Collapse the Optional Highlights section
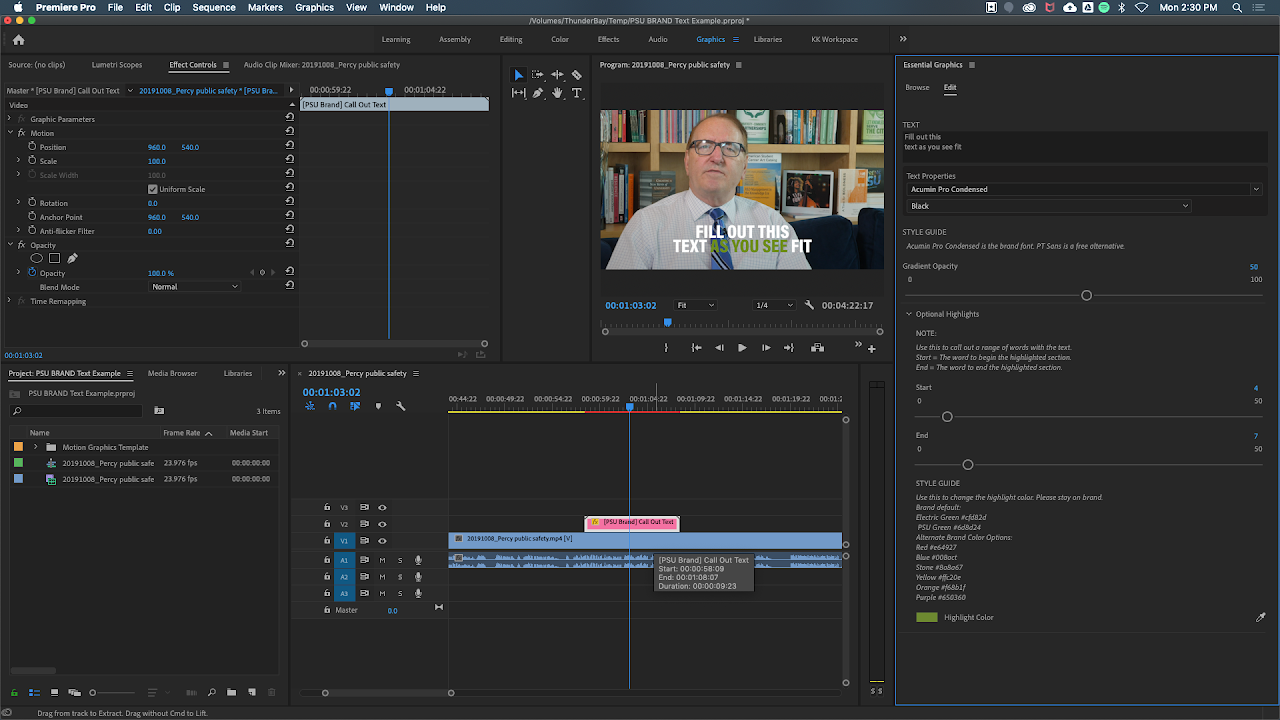The height and width of the screenshot is (720, 1280). click(910, 313)
